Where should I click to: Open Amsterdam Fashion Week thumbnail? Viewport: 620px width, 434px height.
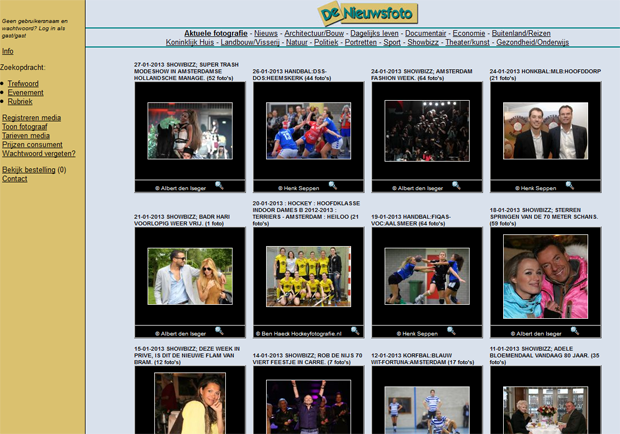point(427,131)
